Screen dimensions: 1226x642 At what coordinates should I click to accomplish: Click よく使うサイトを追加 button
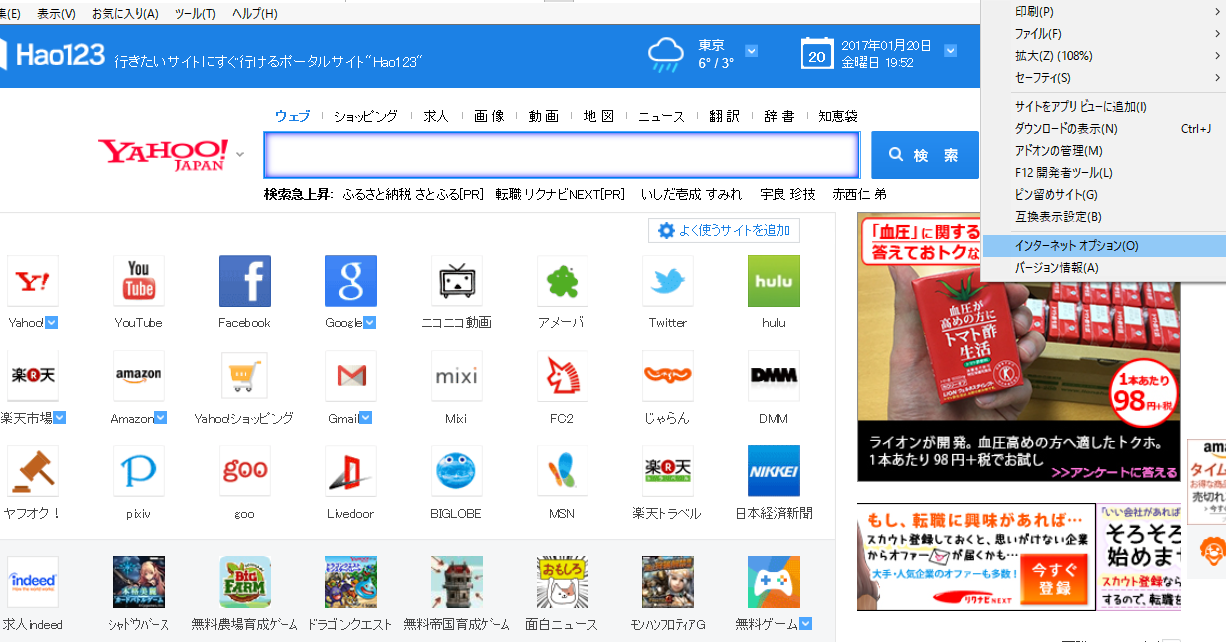point(724,231)
